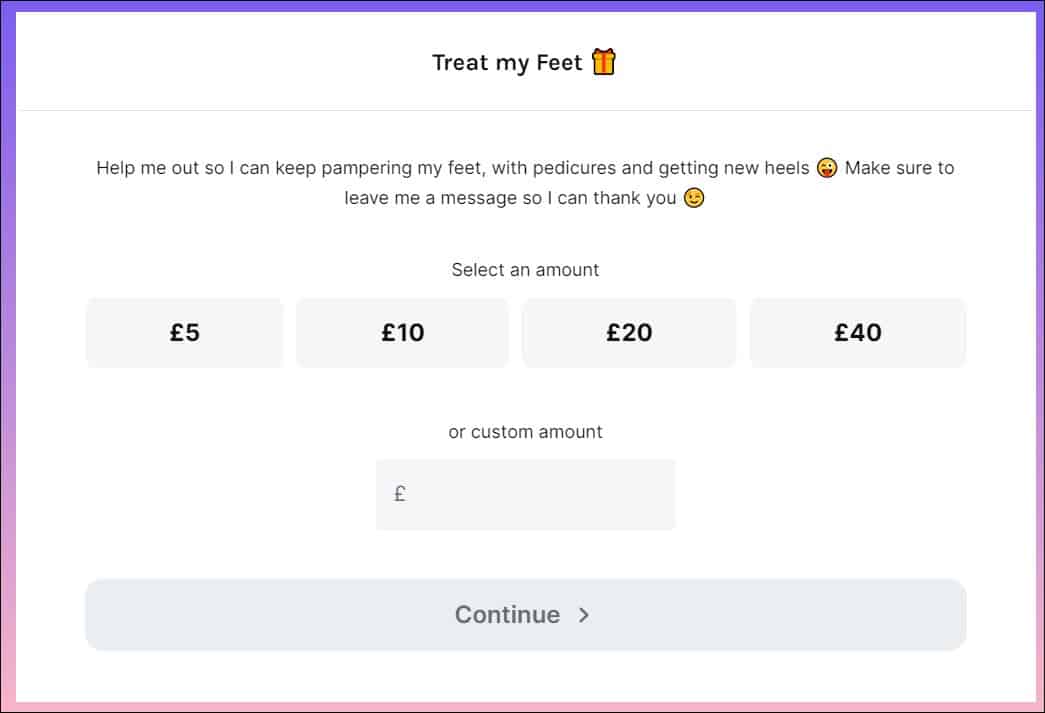Select the £40 amount option
The height and width of the screenshot is (713, 1045).
(x=858, y=333)
